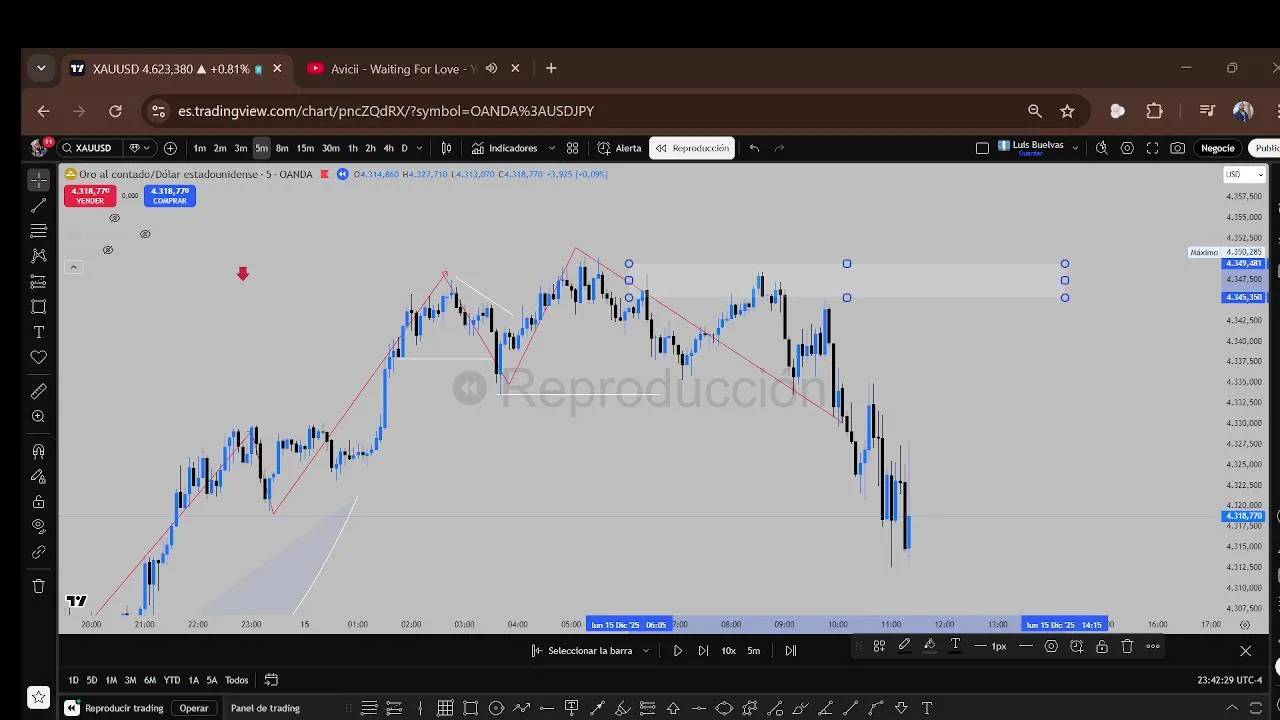The height and width of the screenshot is (720, 1280).
Task: Open the candlestick chart type selector
Action: click(x=446, y=148)
